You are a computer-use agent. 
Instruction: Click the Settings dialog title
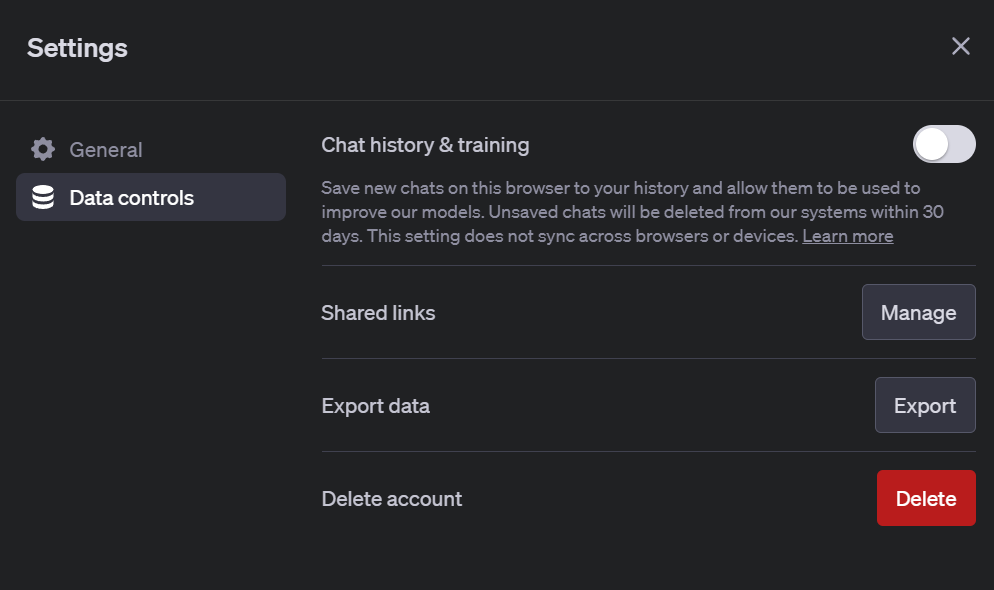77,47
